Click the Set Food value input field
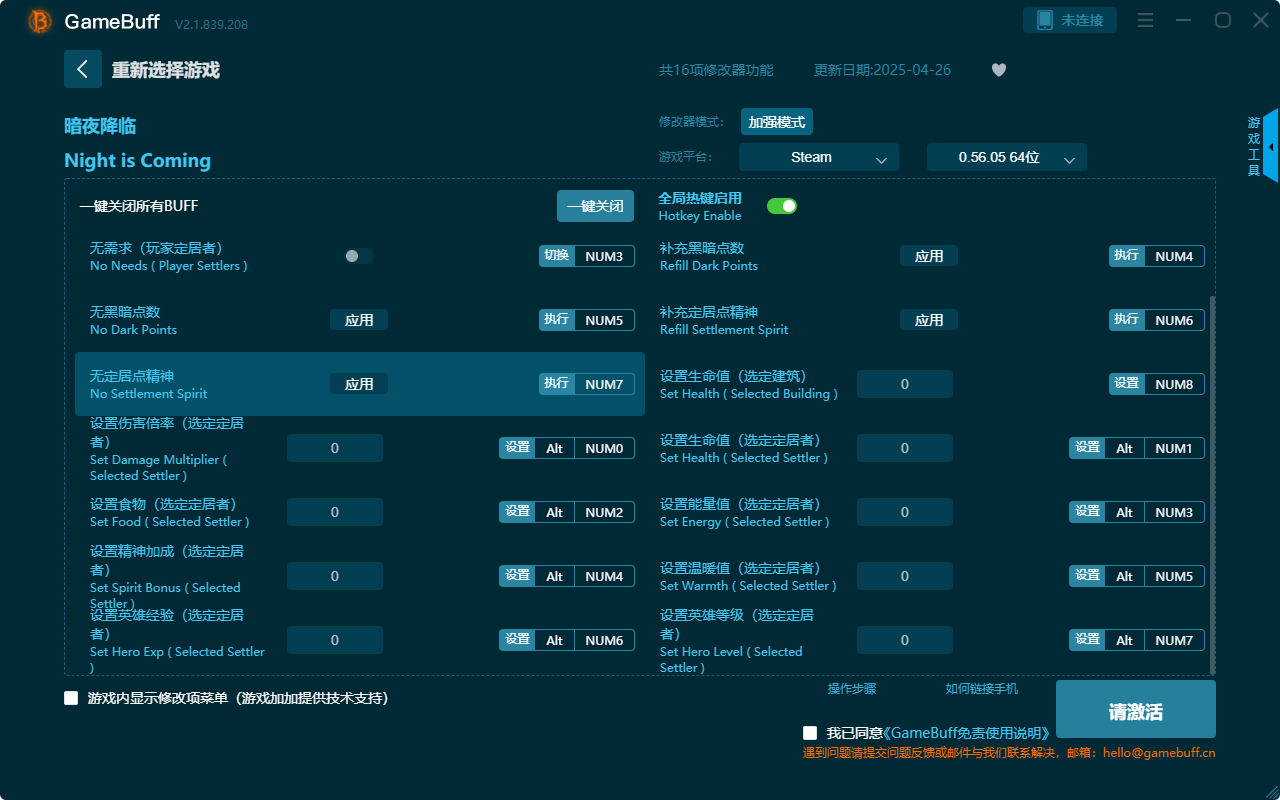Image resolution: width=1280 pixels, height=800 pixels. click(334, 511)
